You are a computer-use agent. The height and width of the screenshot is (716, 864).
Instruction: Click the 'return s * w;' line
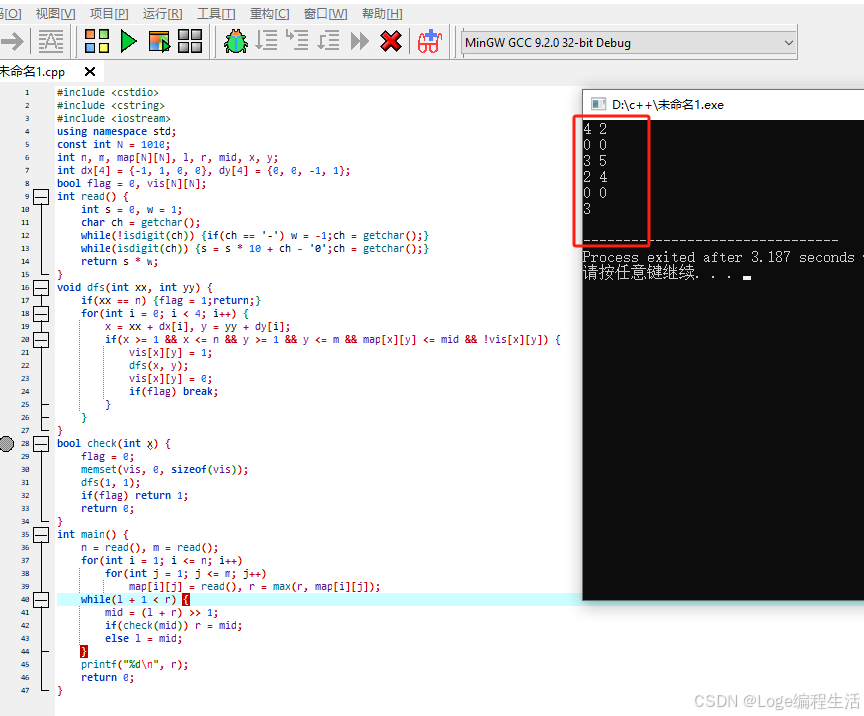(120, 262)
